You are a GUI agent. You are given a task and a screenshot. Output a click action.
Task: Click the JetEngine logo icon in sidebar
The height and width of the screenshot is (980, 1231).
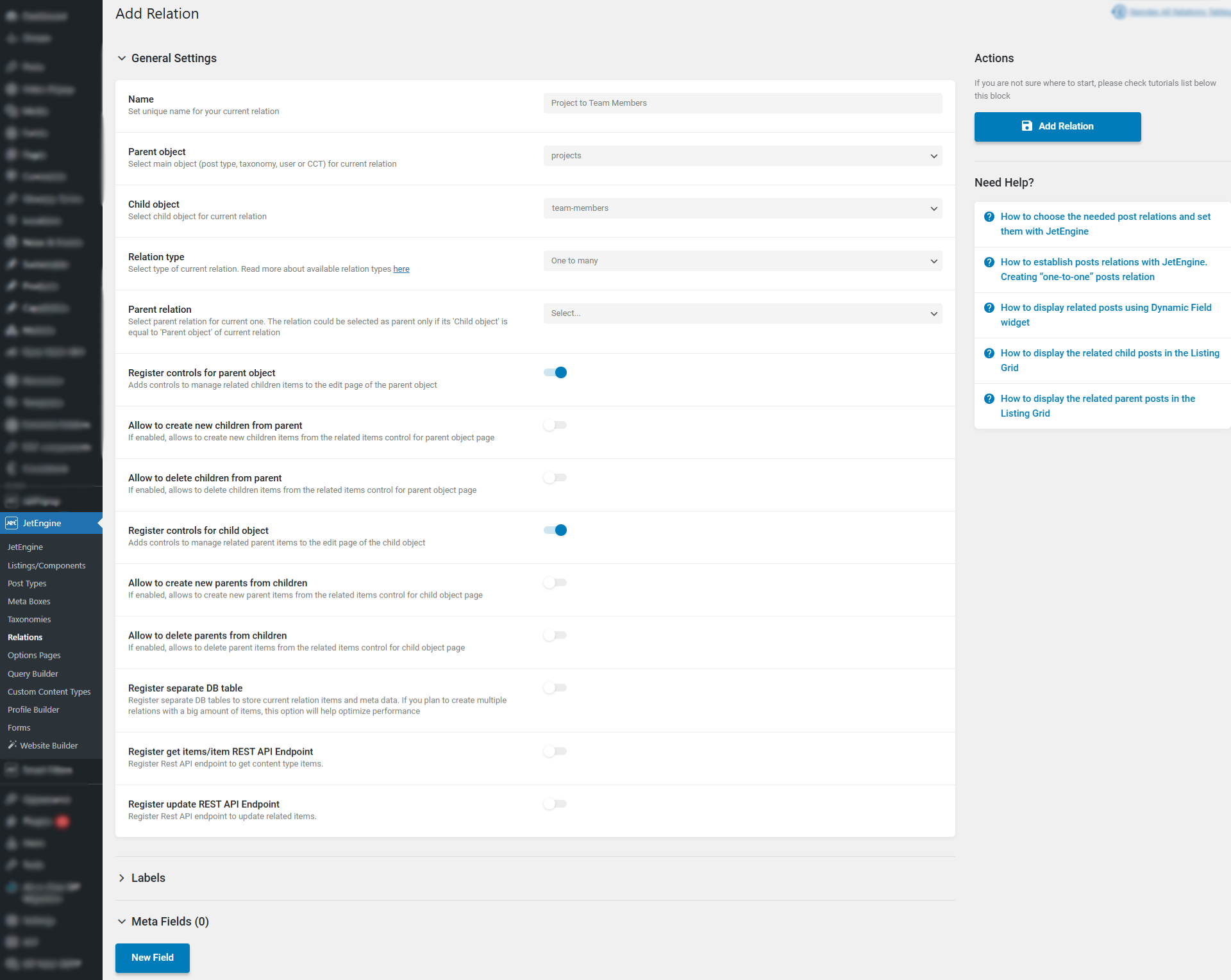point(12,523)
